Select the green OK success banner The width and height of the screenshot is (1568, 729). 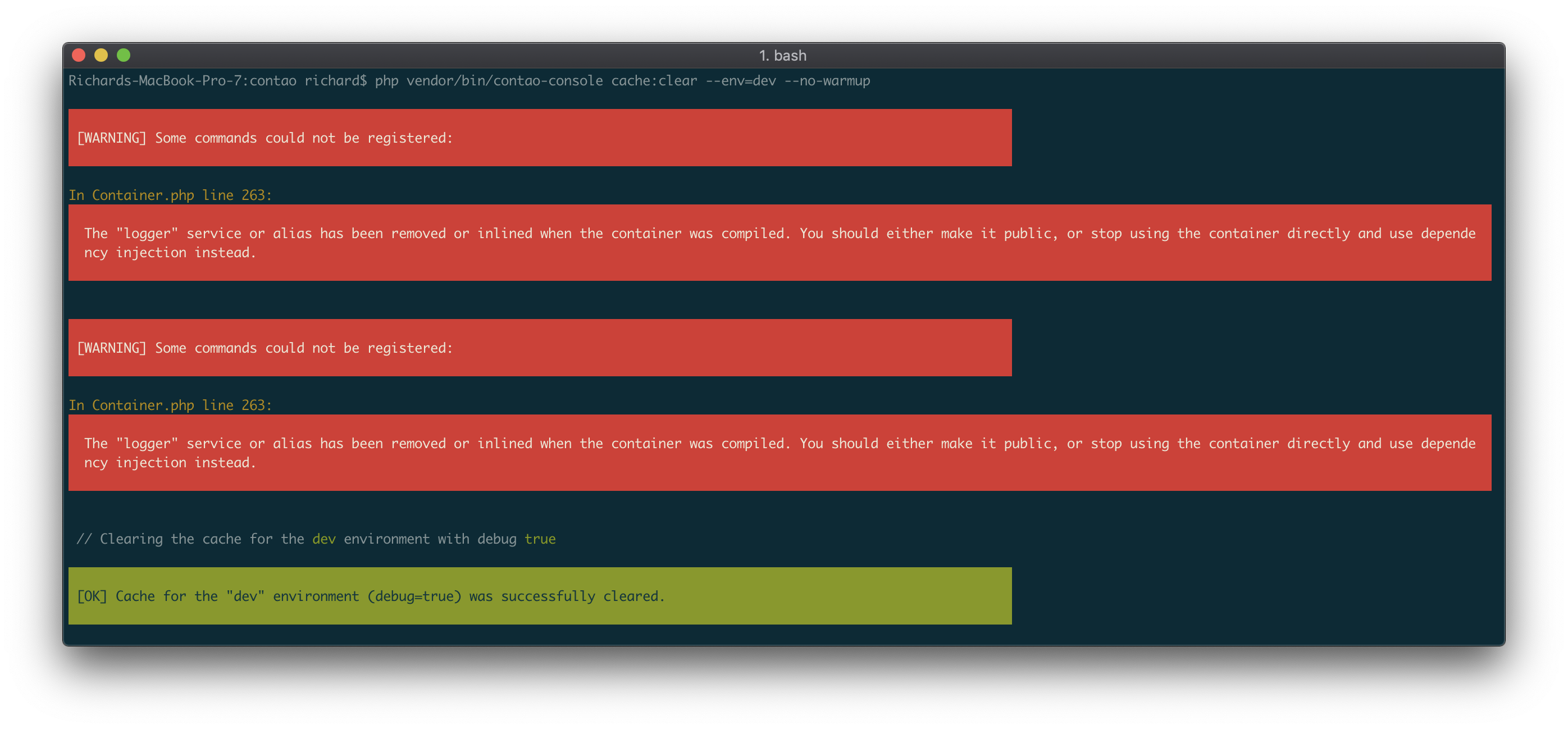coord(540,596)
